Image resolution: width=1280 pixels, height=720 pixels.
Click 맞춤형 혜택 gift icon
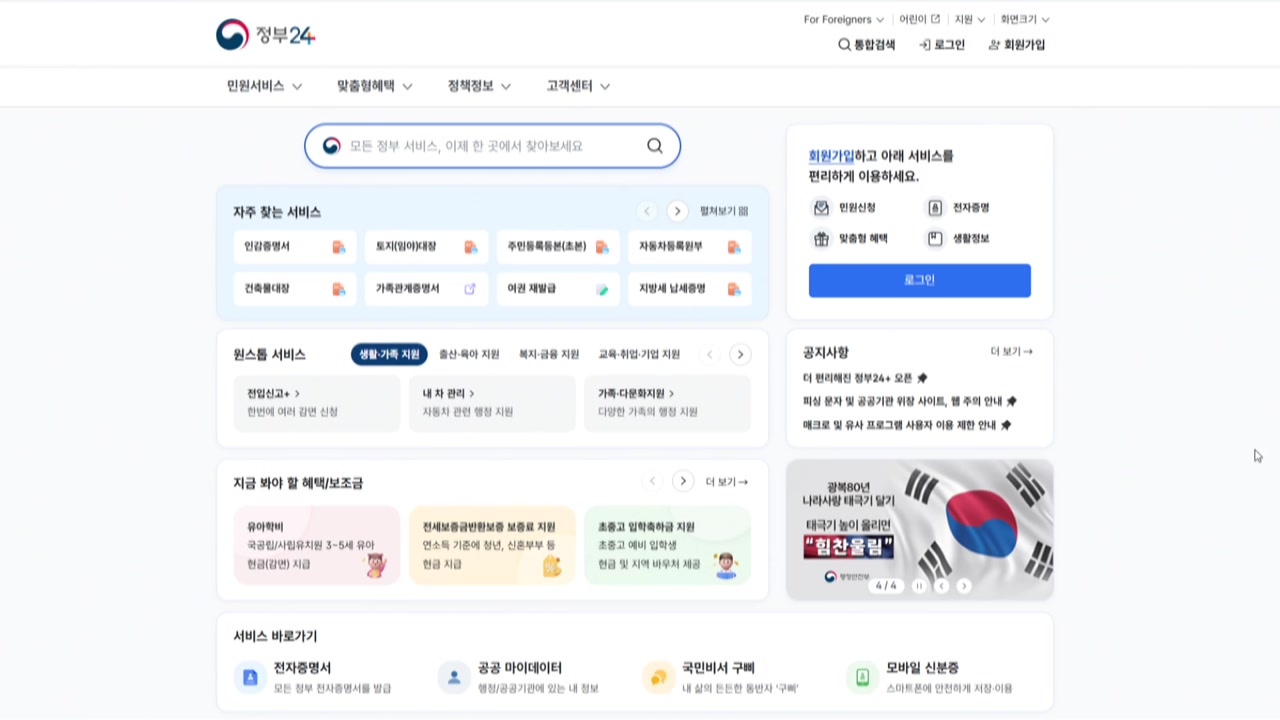pos(821,239)
